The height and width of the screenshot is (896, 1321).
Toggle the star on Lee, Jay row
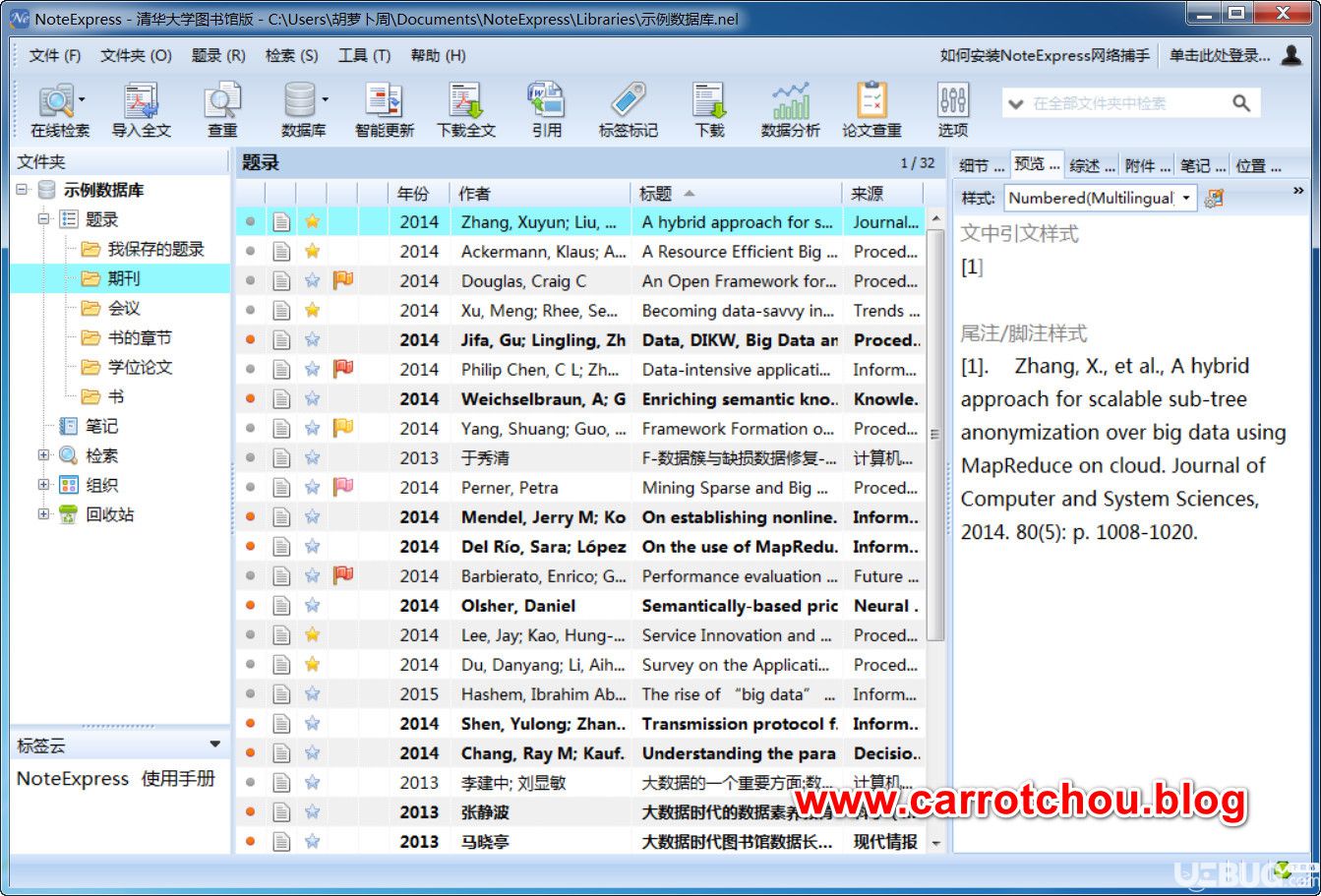(312, 634)
